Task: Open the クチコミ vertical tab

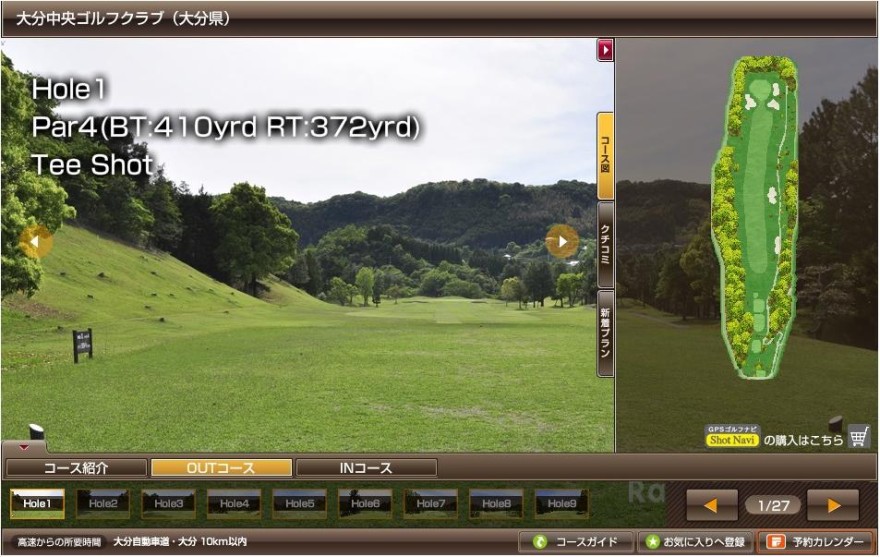Action: [x=605, y=245]
